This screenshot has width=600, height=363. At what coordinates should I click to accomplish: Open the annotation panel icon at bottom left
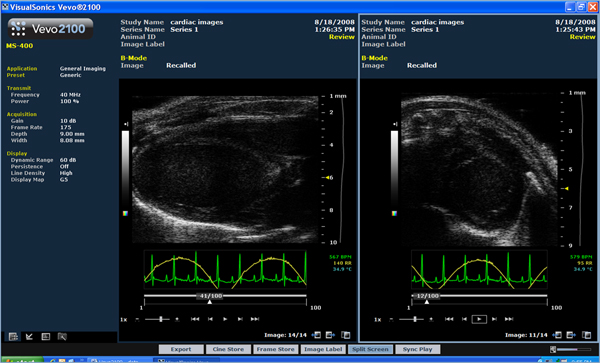tap(46, 337)
